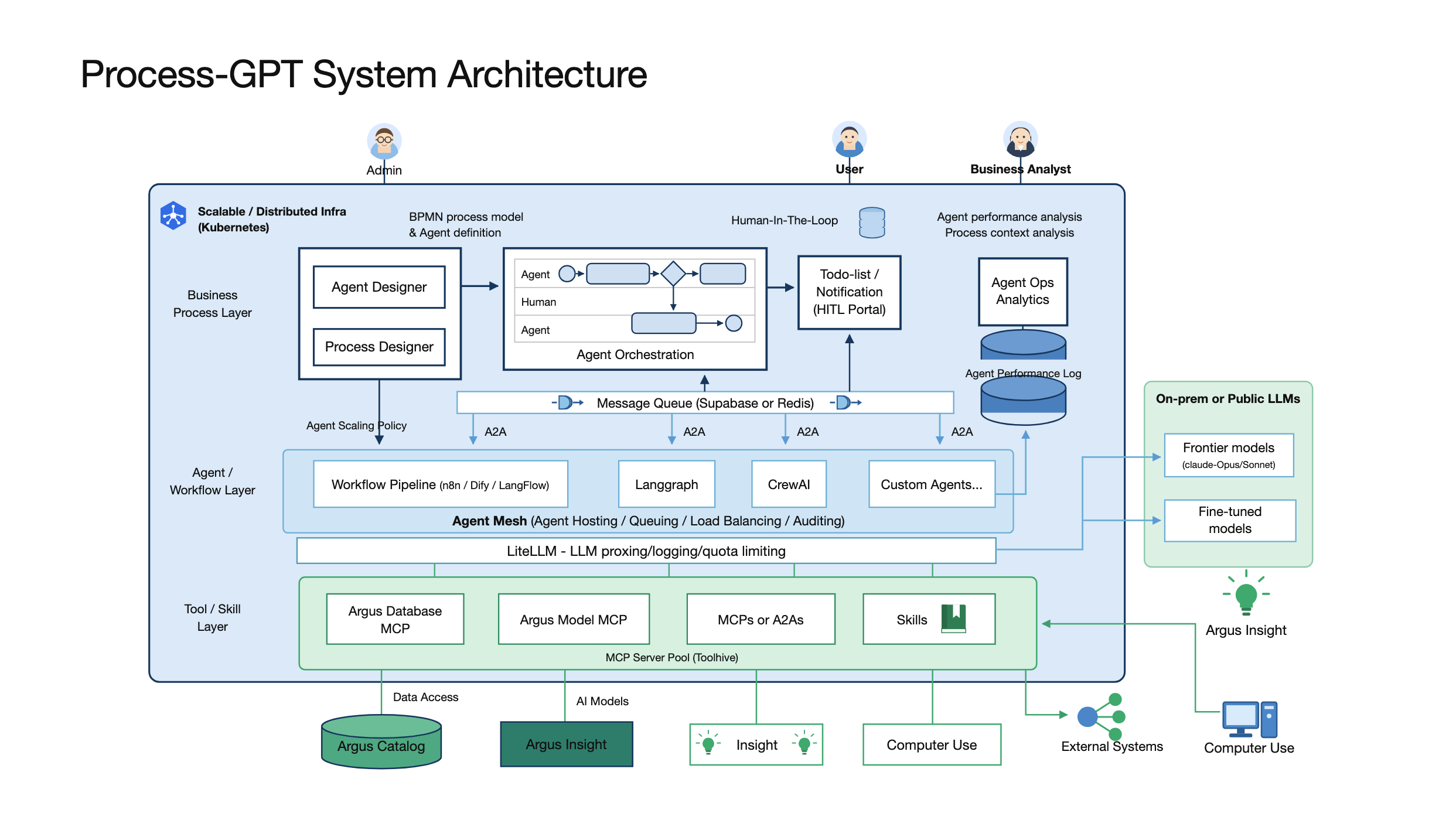Click the right lightbulb in Insight box
1456x813 pixels.
point(804,743)
